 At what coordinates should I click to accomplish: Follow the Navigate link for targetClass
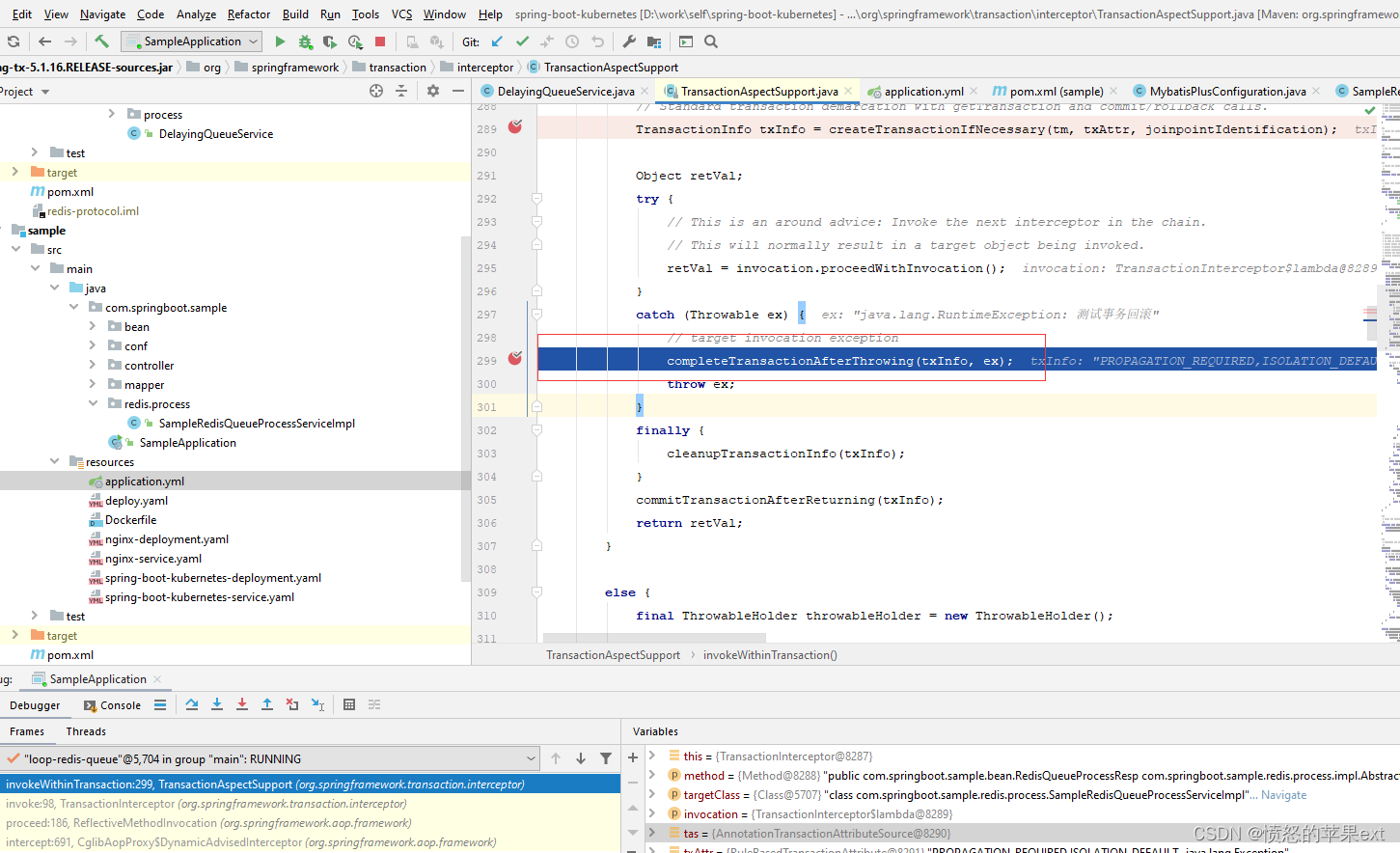pos(1283,795)
